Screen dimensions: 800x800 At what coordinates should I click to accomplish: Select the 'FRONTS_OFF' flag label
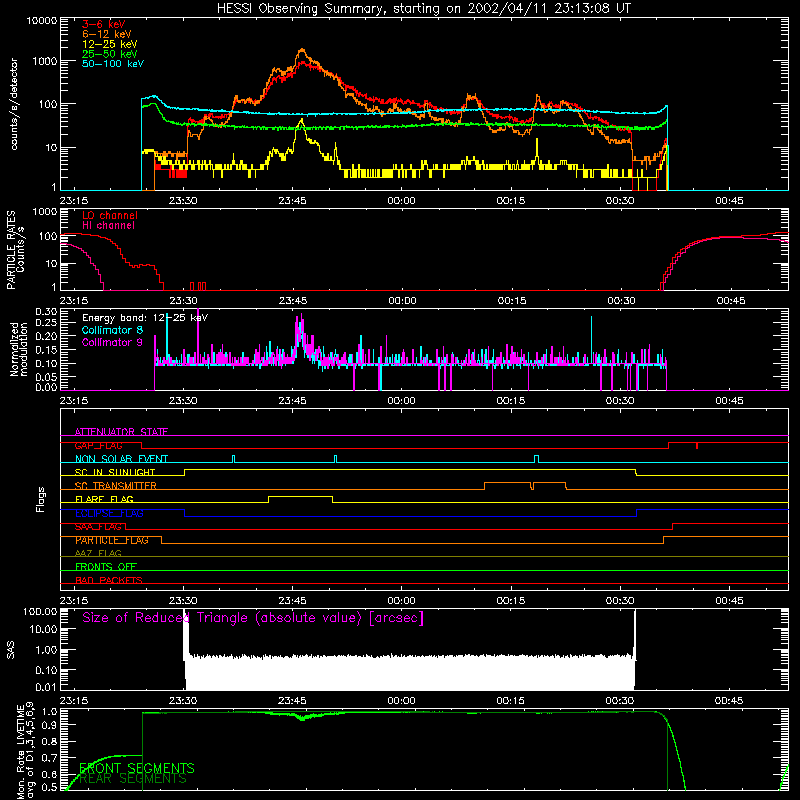pyautogui.click(x=106, y=567)
